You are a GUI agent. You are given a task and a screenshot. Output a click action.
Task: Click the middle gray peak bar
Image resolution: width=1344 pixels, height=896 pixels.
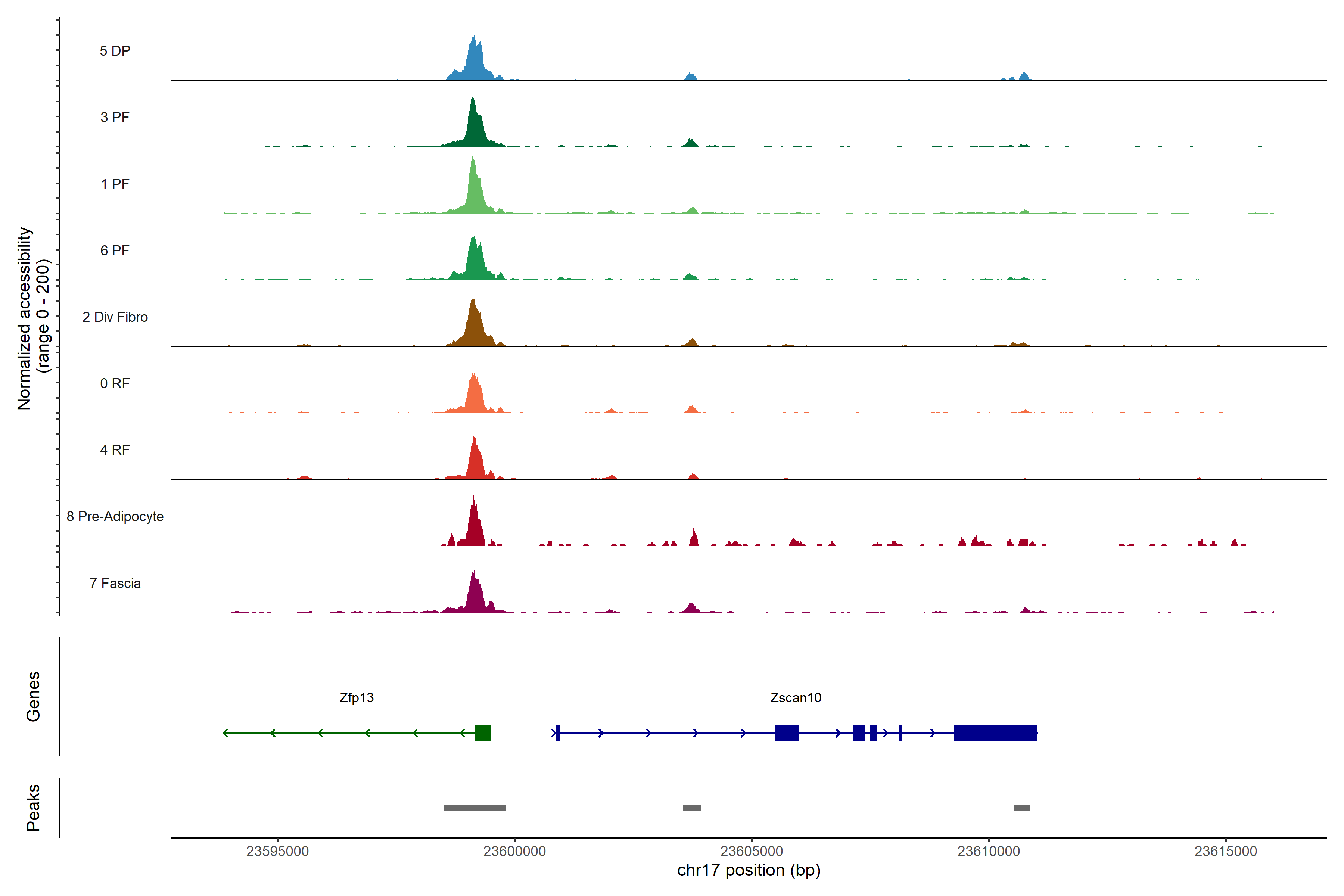coord(691,808)
